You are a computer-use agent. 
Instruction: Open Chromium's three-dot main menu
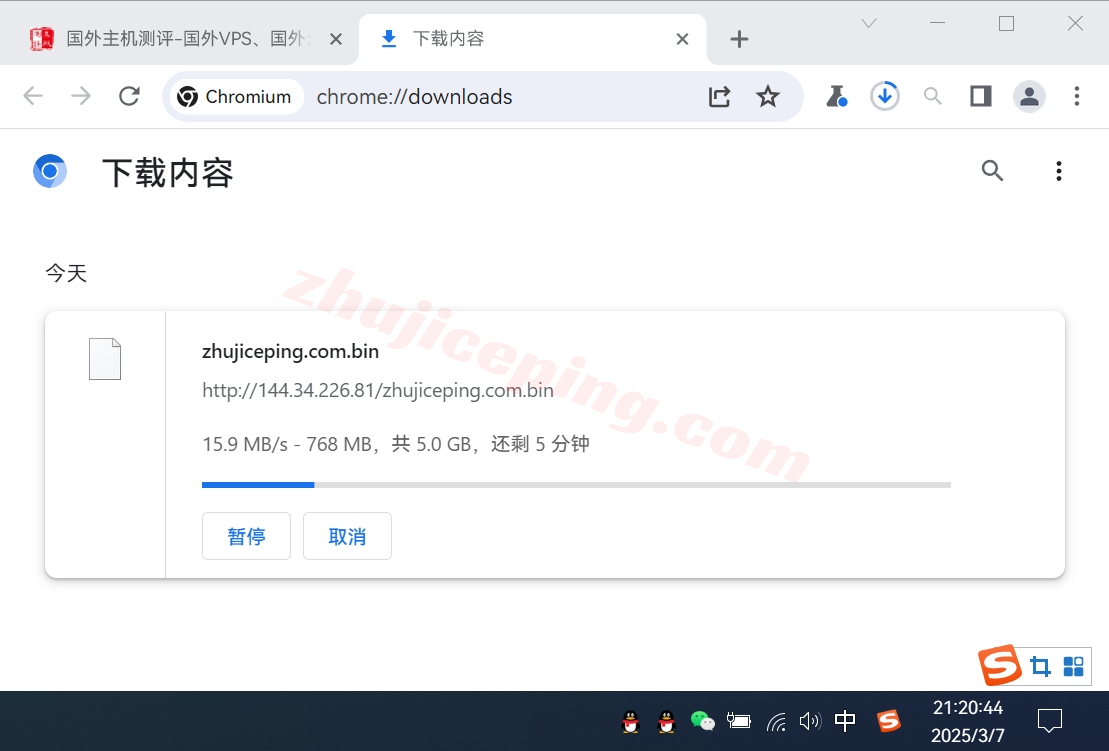point(1076,96)
